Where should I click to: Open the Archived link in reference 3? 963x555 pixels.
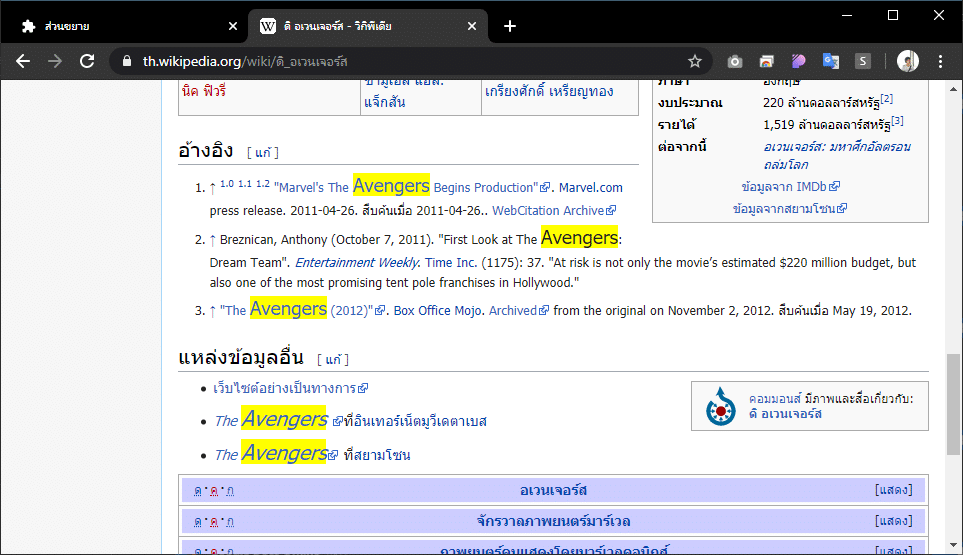pyautogui.click(x=518, y=311)
